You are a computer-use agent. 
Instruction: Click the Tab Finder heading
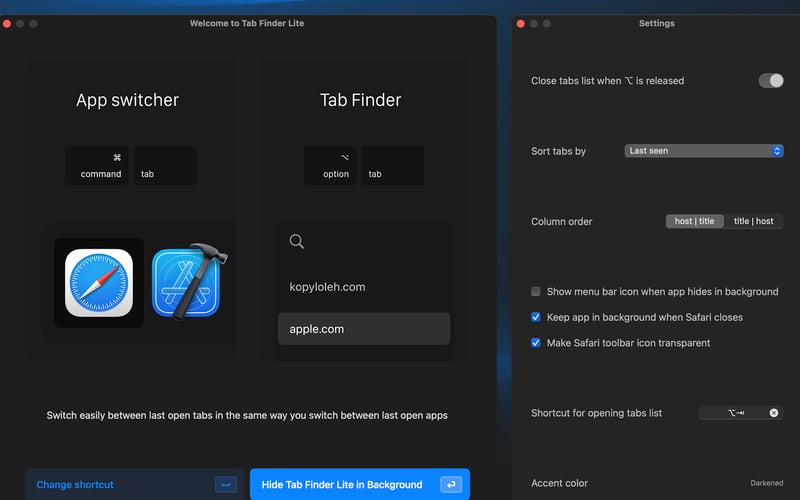[360, 100]
